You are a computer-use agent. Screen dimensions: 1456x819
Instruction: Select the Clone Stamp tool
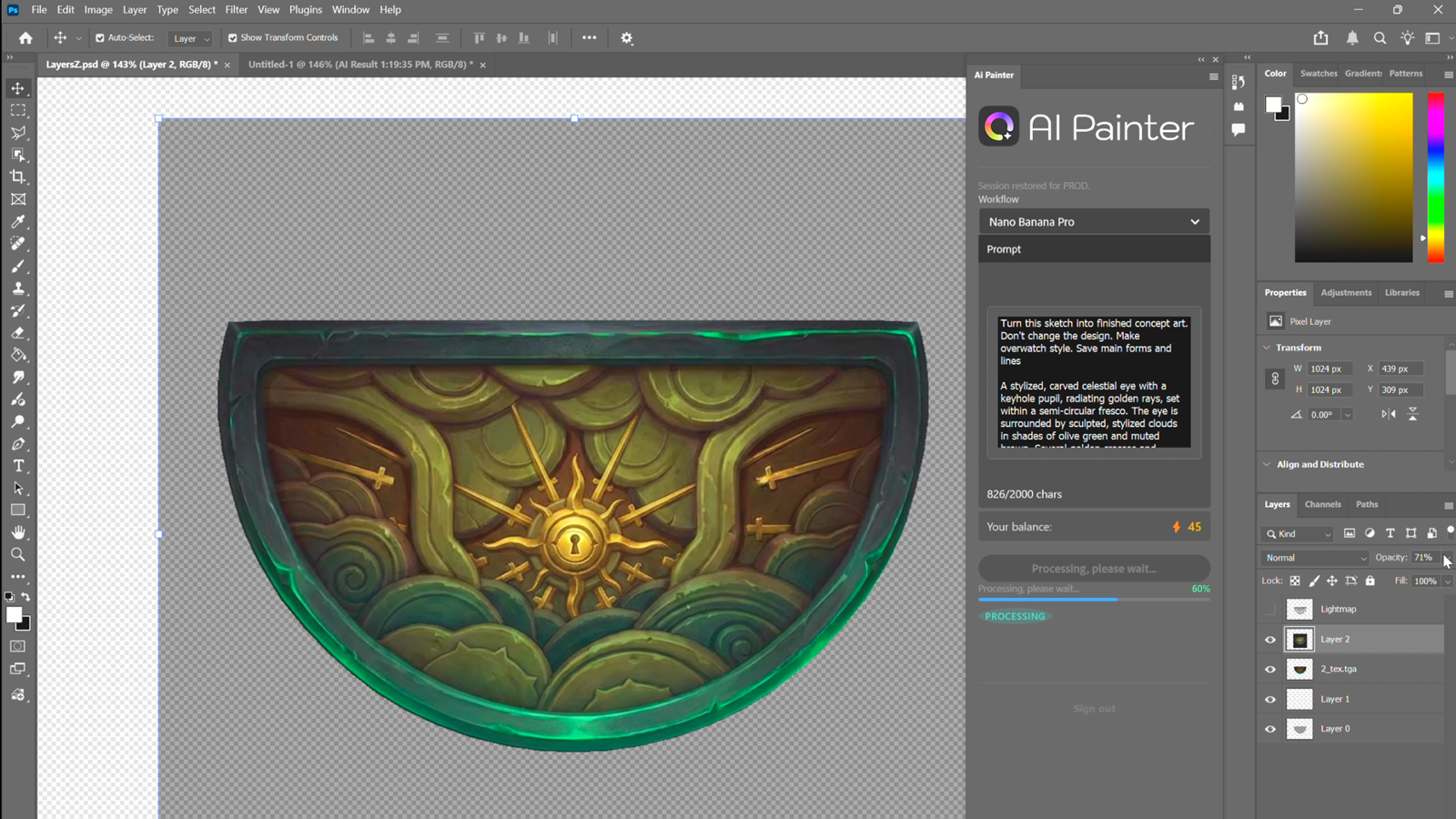tap(18, 288)
